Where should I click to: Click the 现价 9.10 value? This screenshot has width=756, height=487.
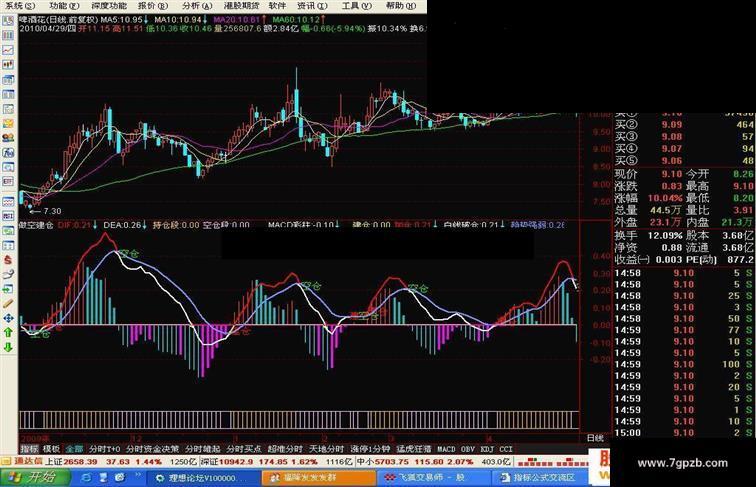(x=671, y=174)
